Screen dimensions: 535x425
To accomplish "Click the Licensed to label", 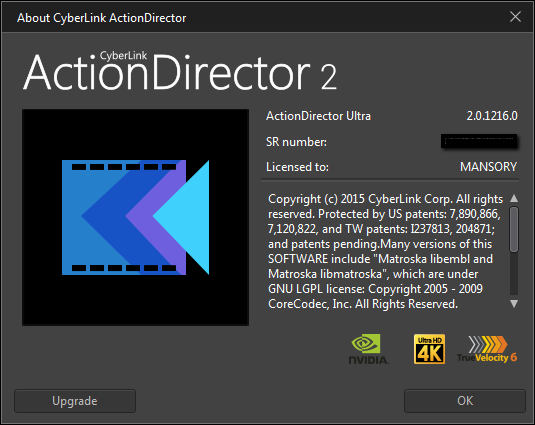I will point(297,167).
